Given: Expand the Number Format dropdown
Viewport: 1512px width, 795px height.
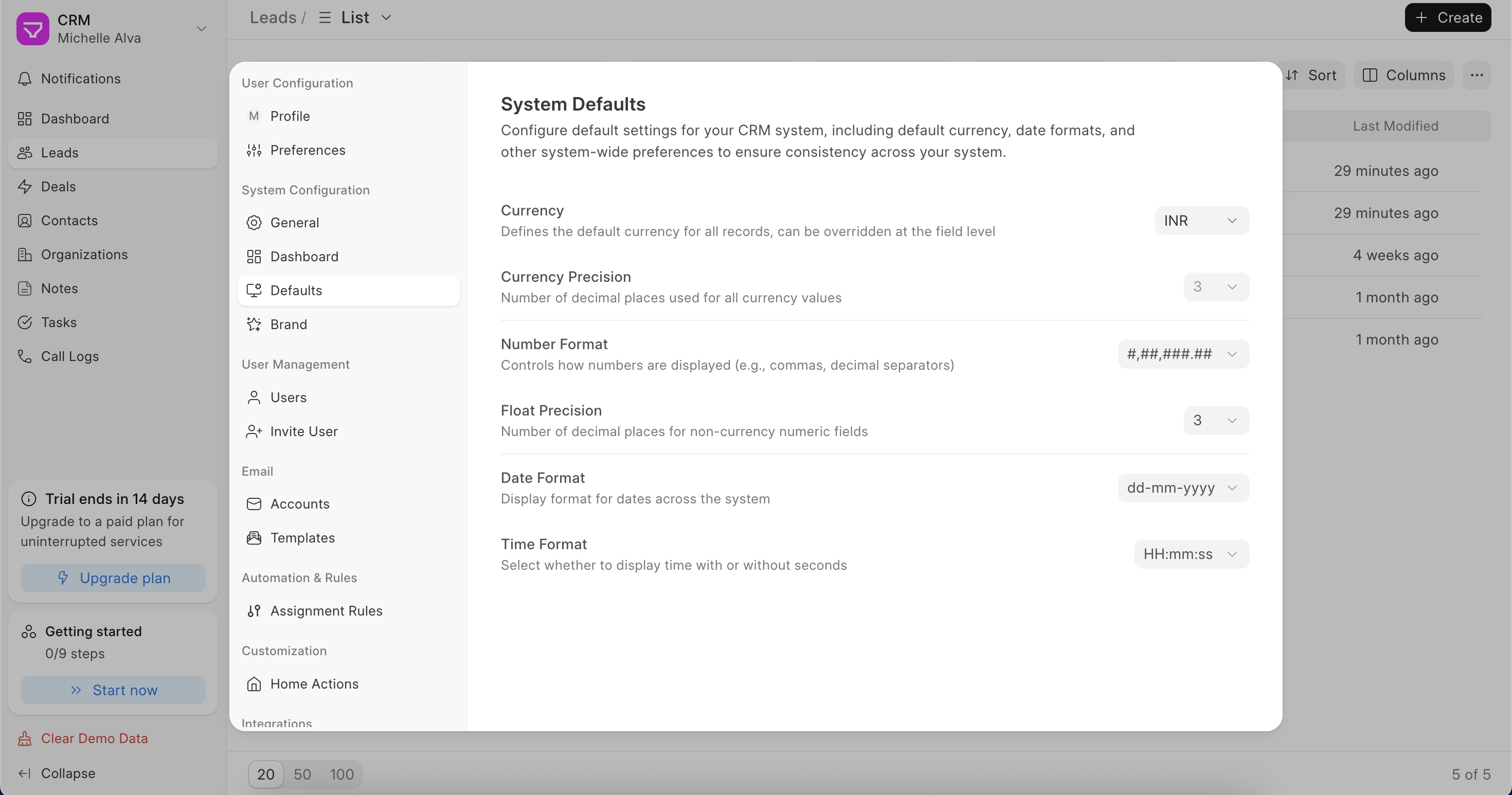Looking at the screenshot, I should click(x=1183, y=354).
